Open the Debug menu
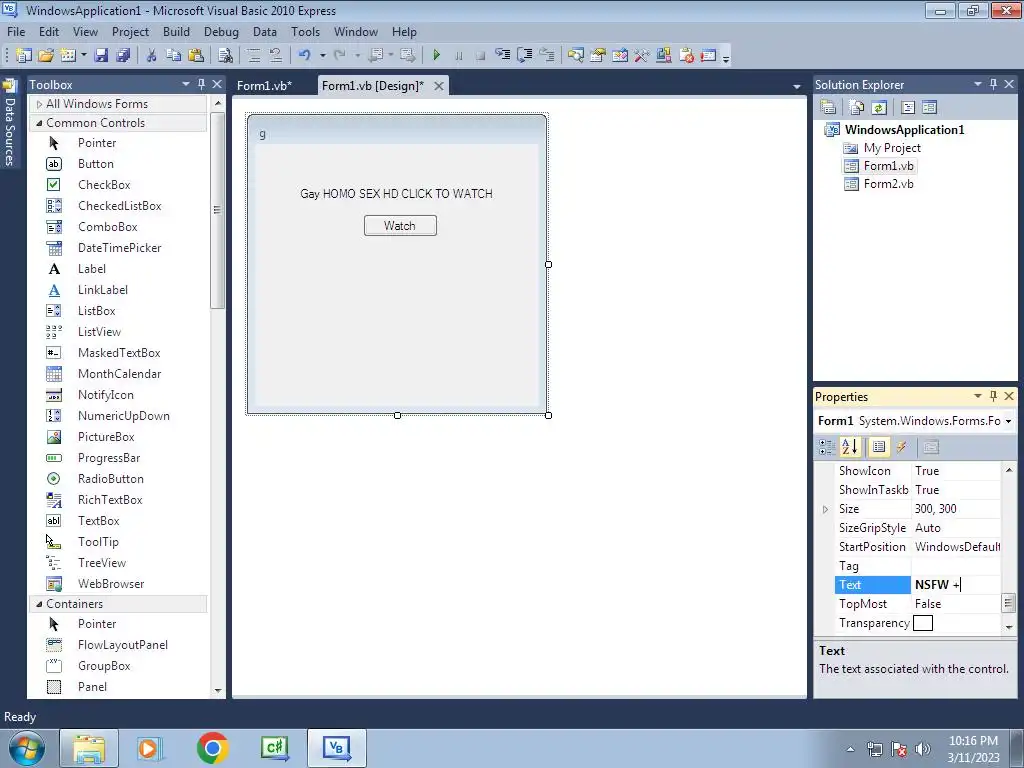 pyautogui.click(x=221, y=31)
